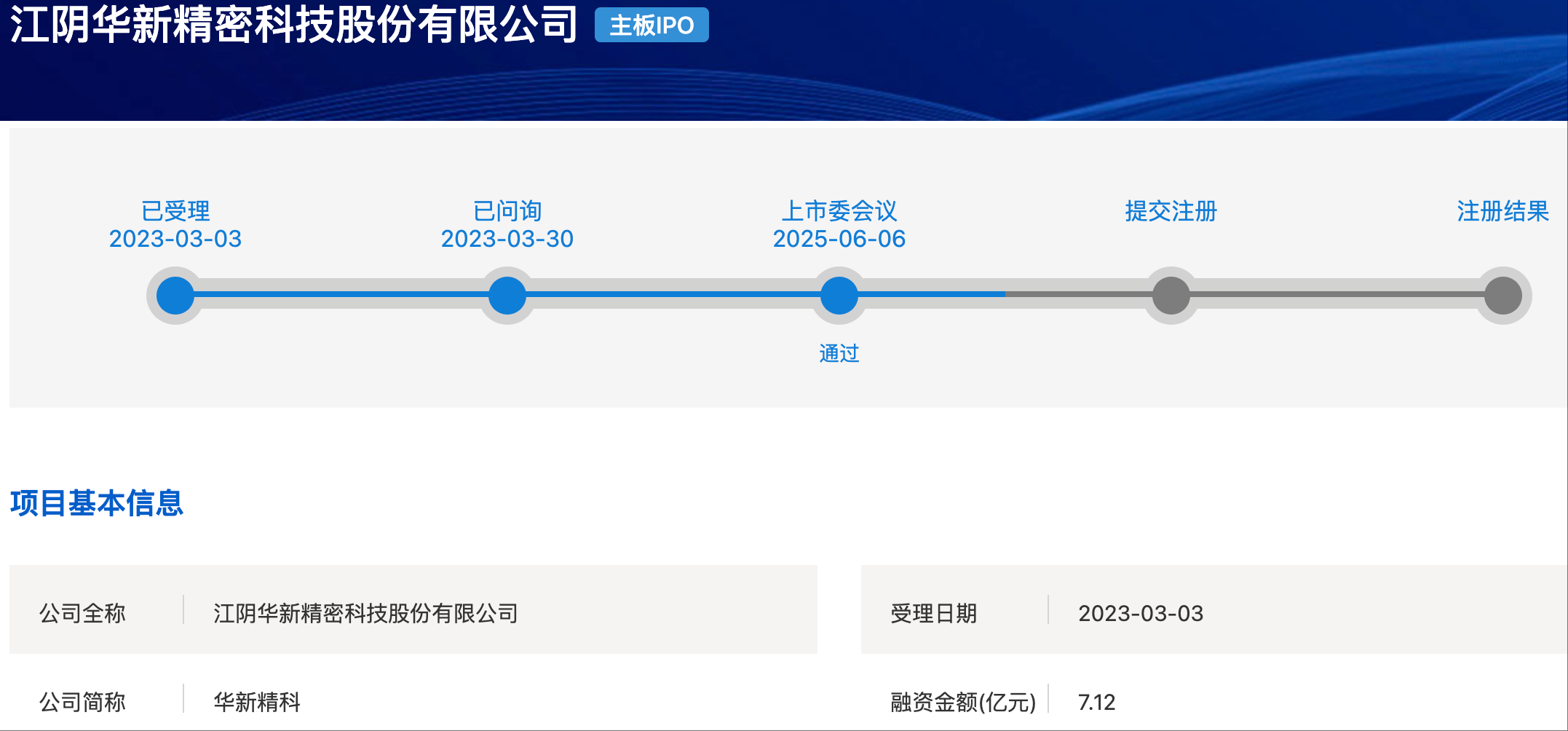Click the 华新精科 short name value
The width and height of the screenshot is (1568, 731).
pos(257,702)
